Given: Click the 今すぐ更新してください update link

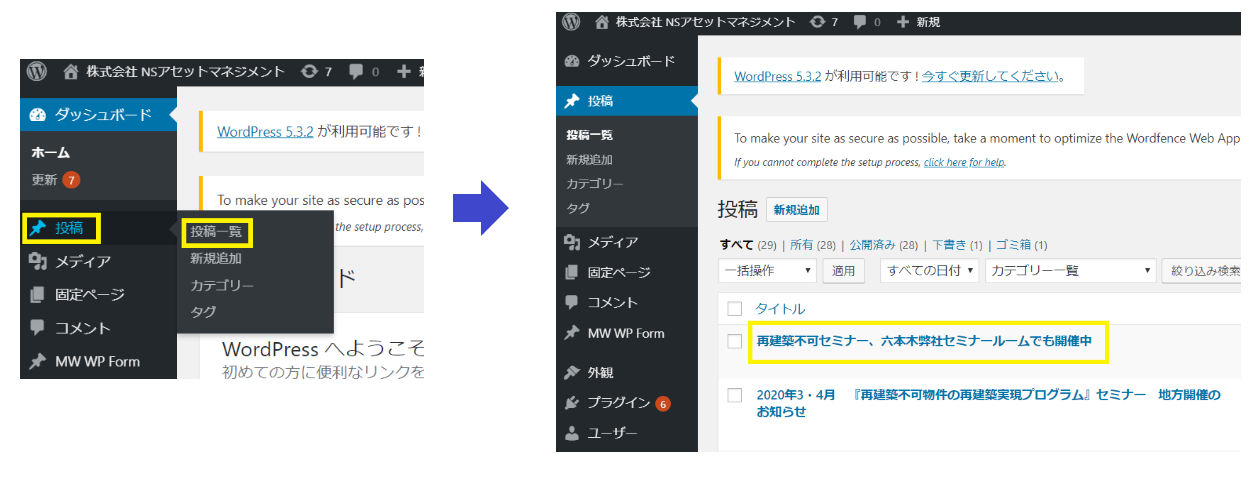Looking at the screenshot, I should [991, 76].
